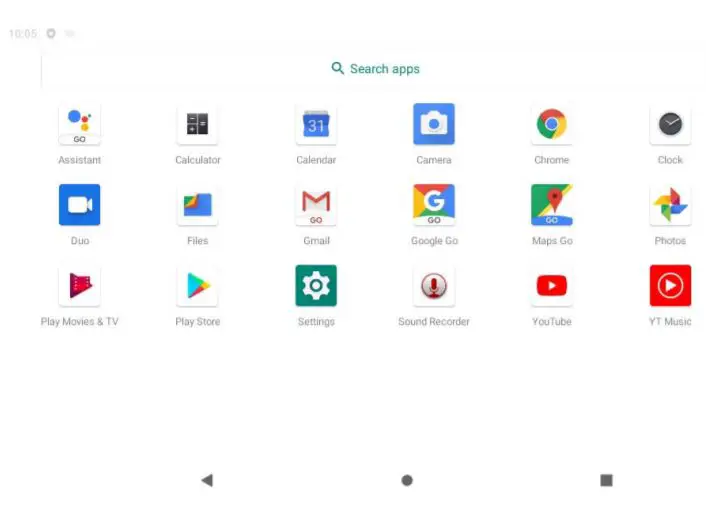
Task: Open the YouTube app icon
Action: (552, 286)
